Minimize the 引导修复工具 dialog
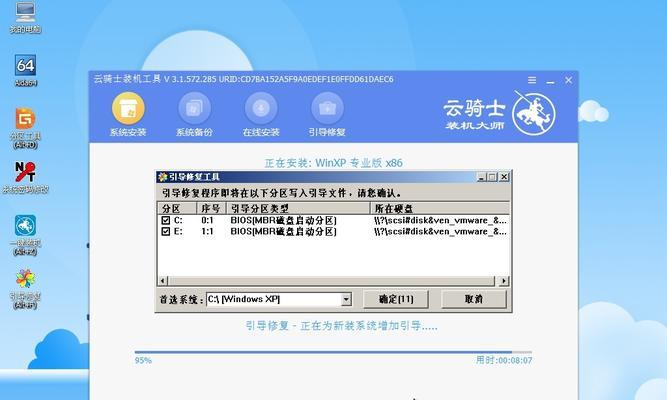The height and width of the screenshot is (400, 667). tap(481, 177)
